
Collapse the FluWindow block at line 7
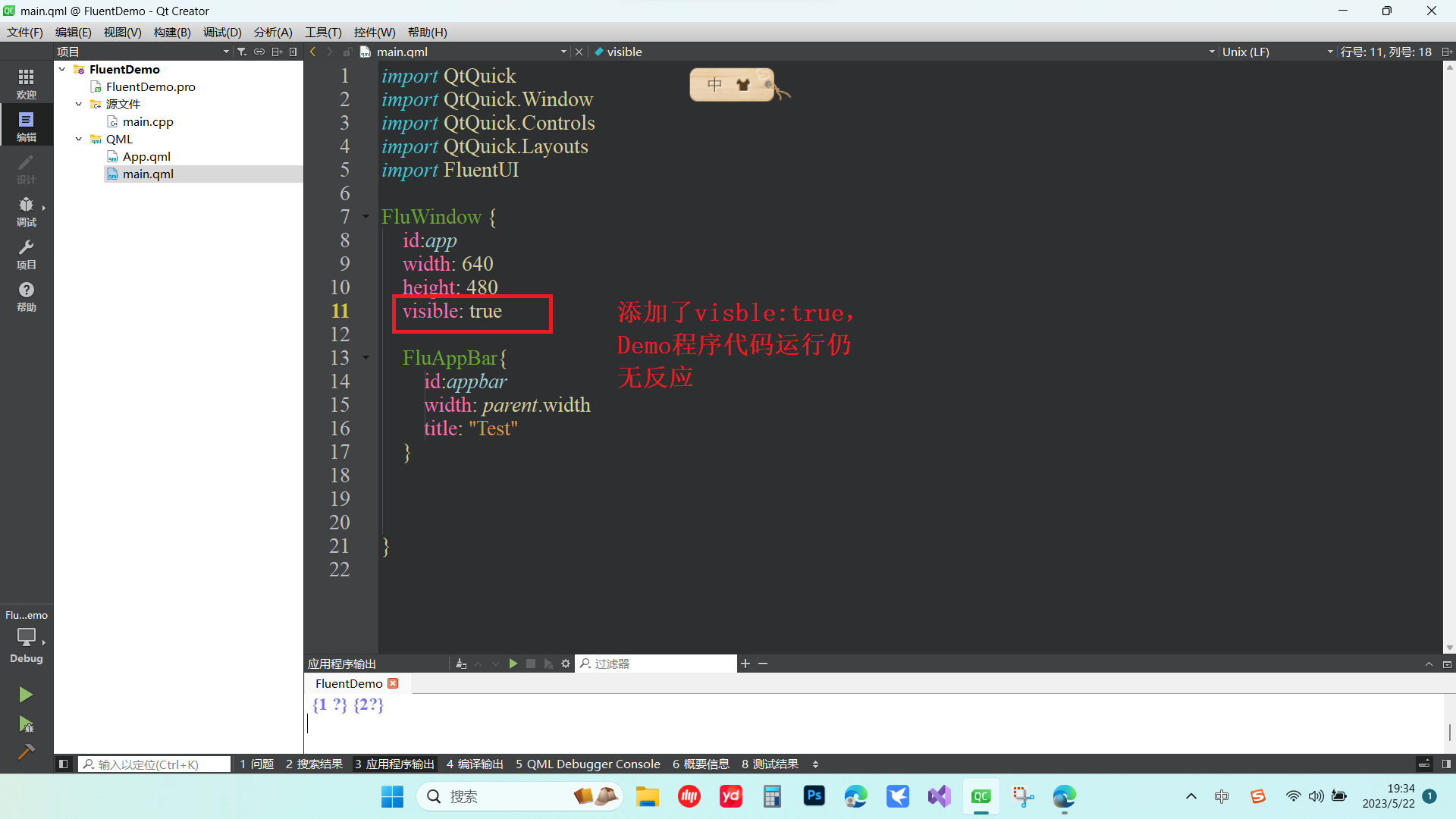pos(365,217)
